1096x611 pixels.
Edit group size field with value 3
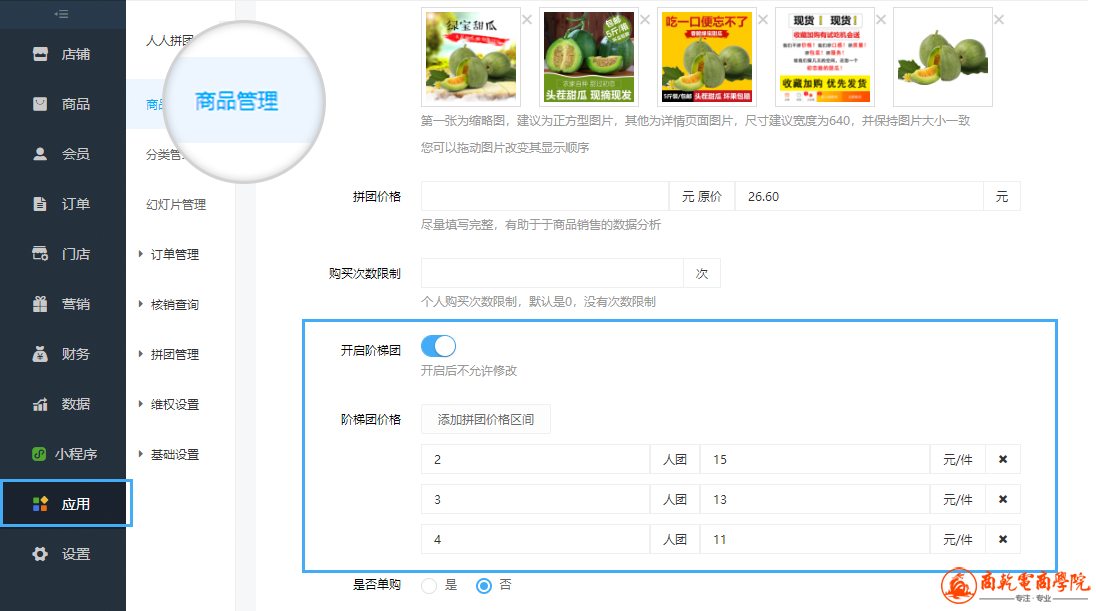coord(535,499)
